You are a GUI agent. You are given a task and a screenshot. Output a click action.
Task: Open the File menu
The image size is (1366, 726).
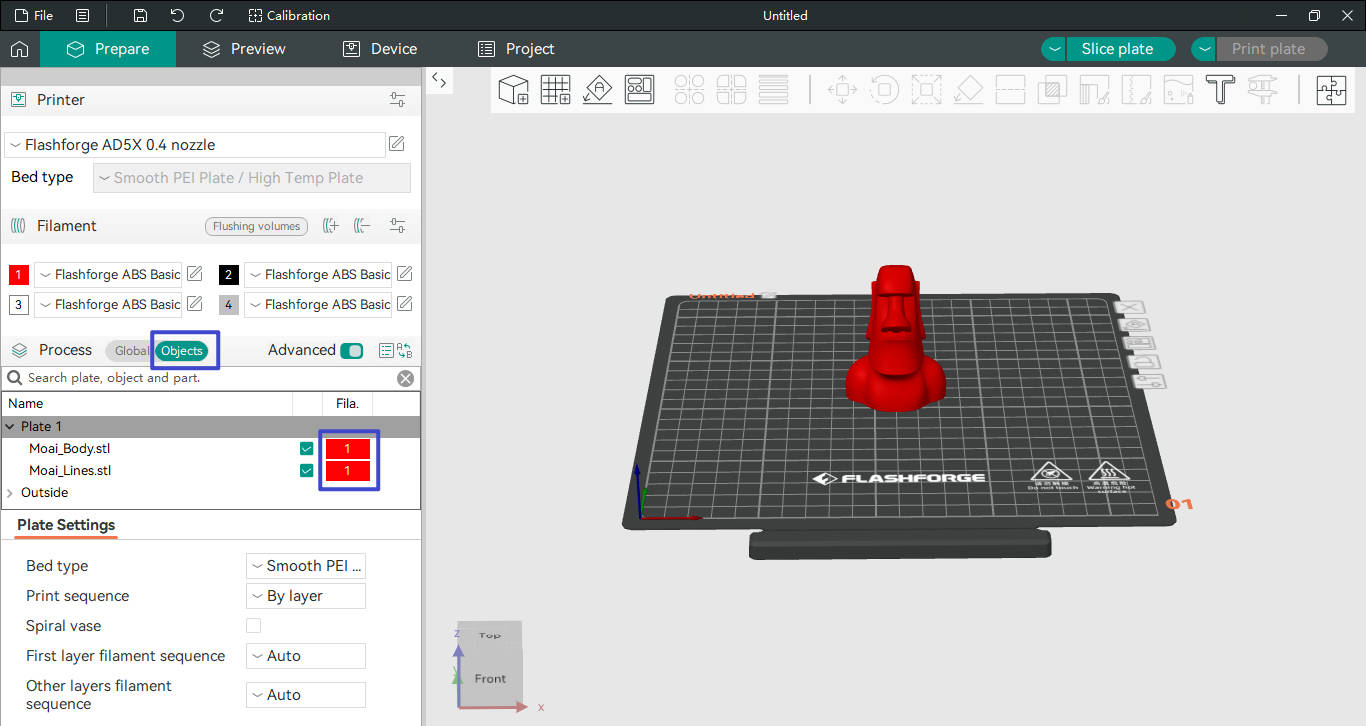point(34,16)
